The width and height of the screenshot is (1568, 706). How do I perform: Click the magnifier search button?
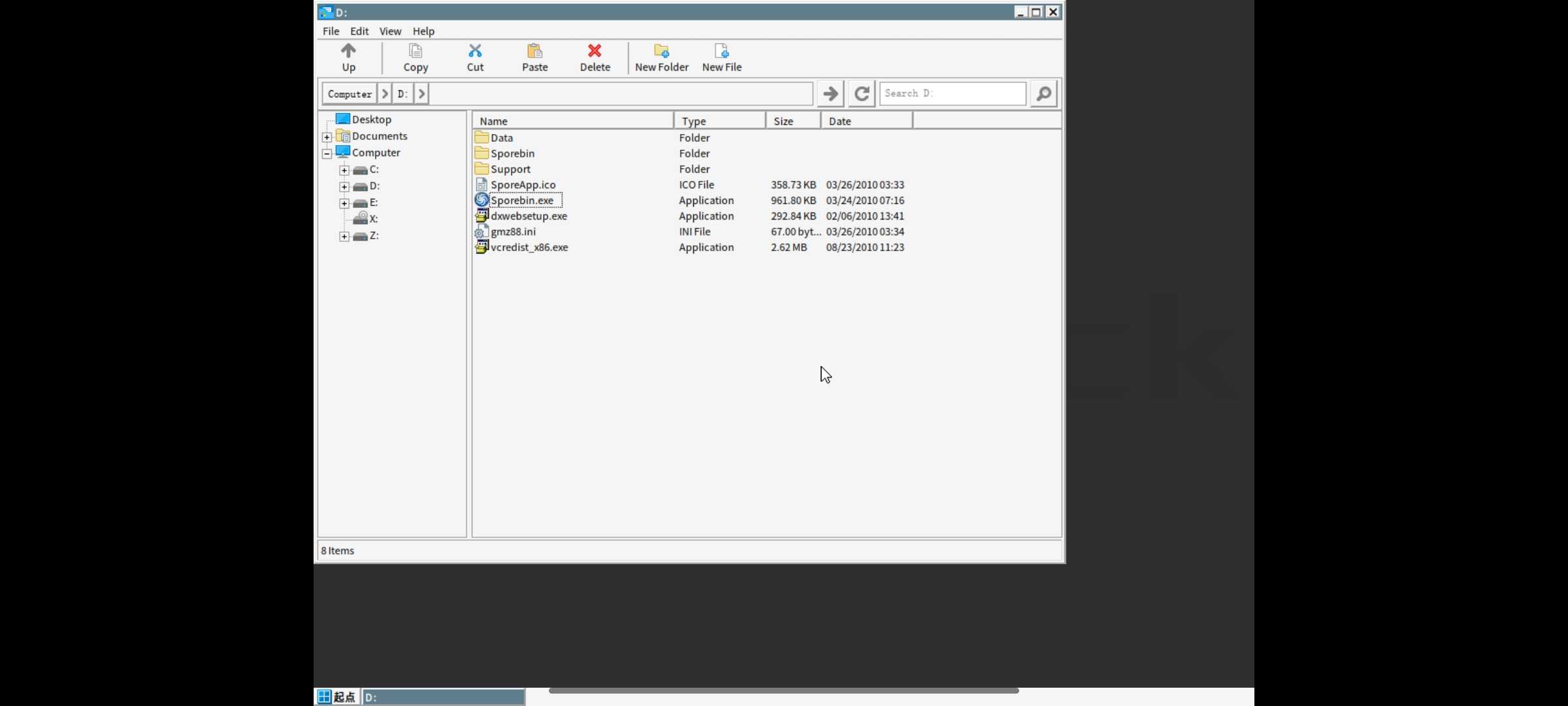(x=1043, y=93)
